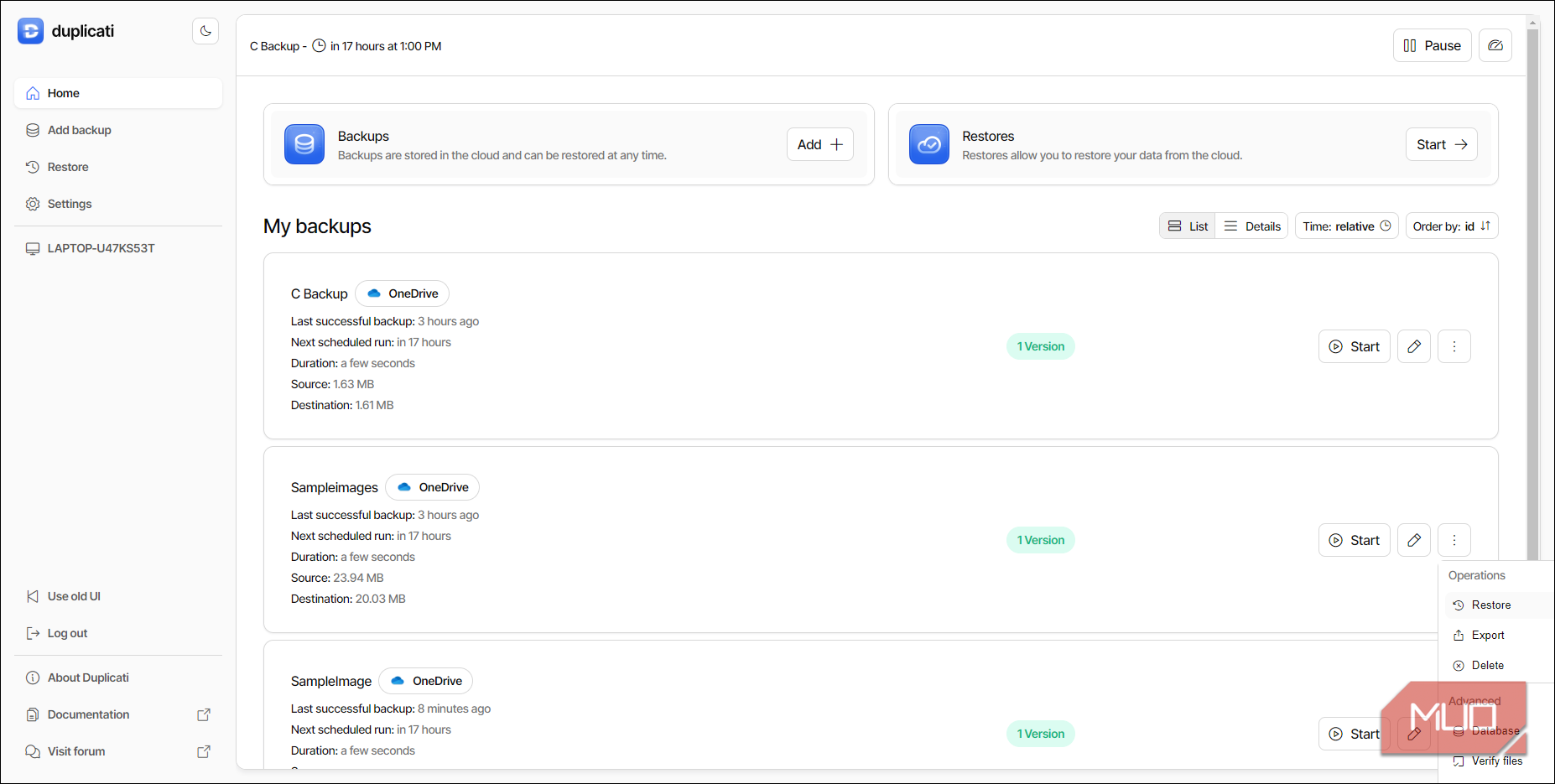Start the Sampleimages backup job

(1355, 540)
